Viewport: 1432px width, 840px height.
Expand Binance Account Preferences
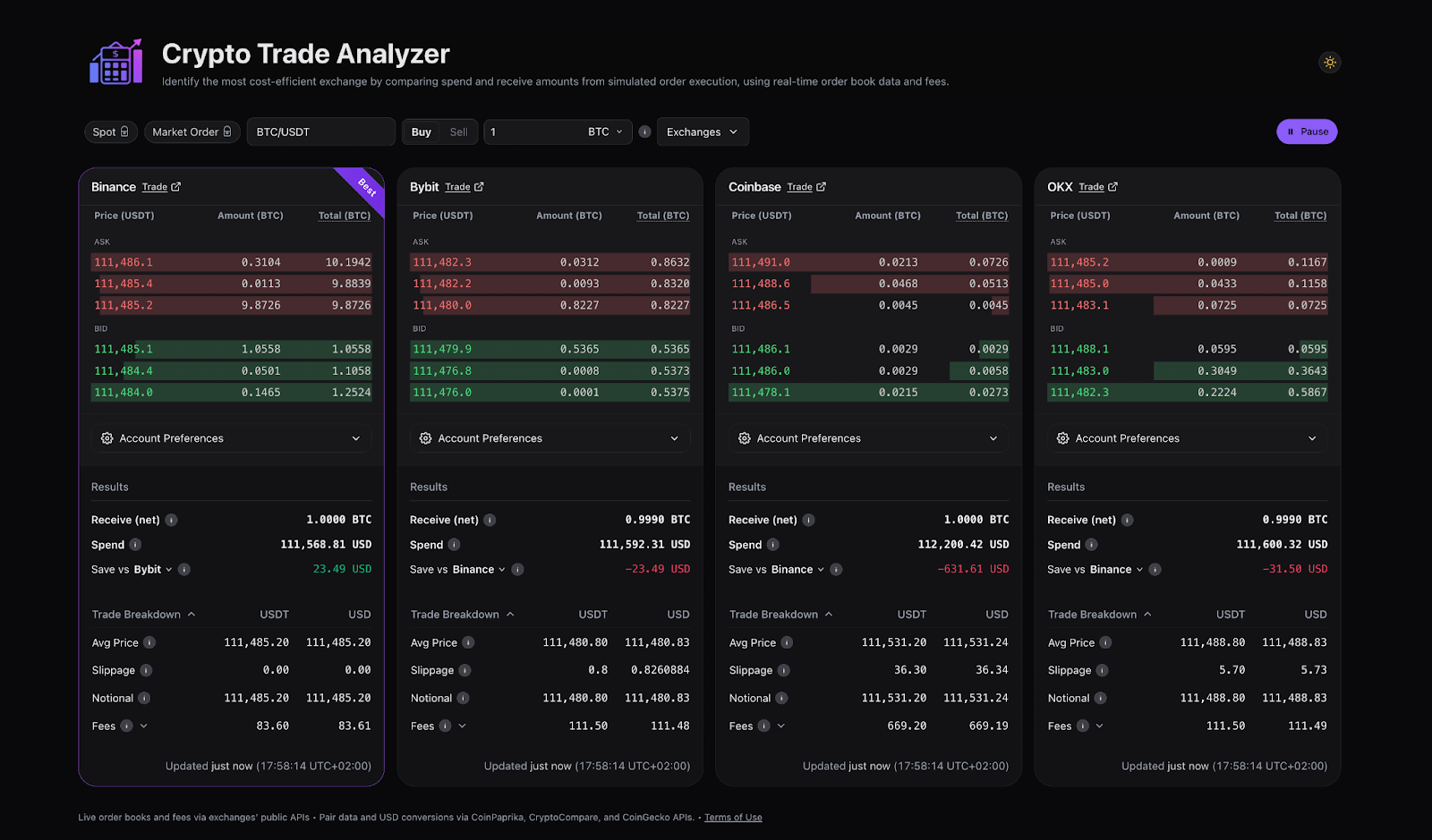(232, 438)
